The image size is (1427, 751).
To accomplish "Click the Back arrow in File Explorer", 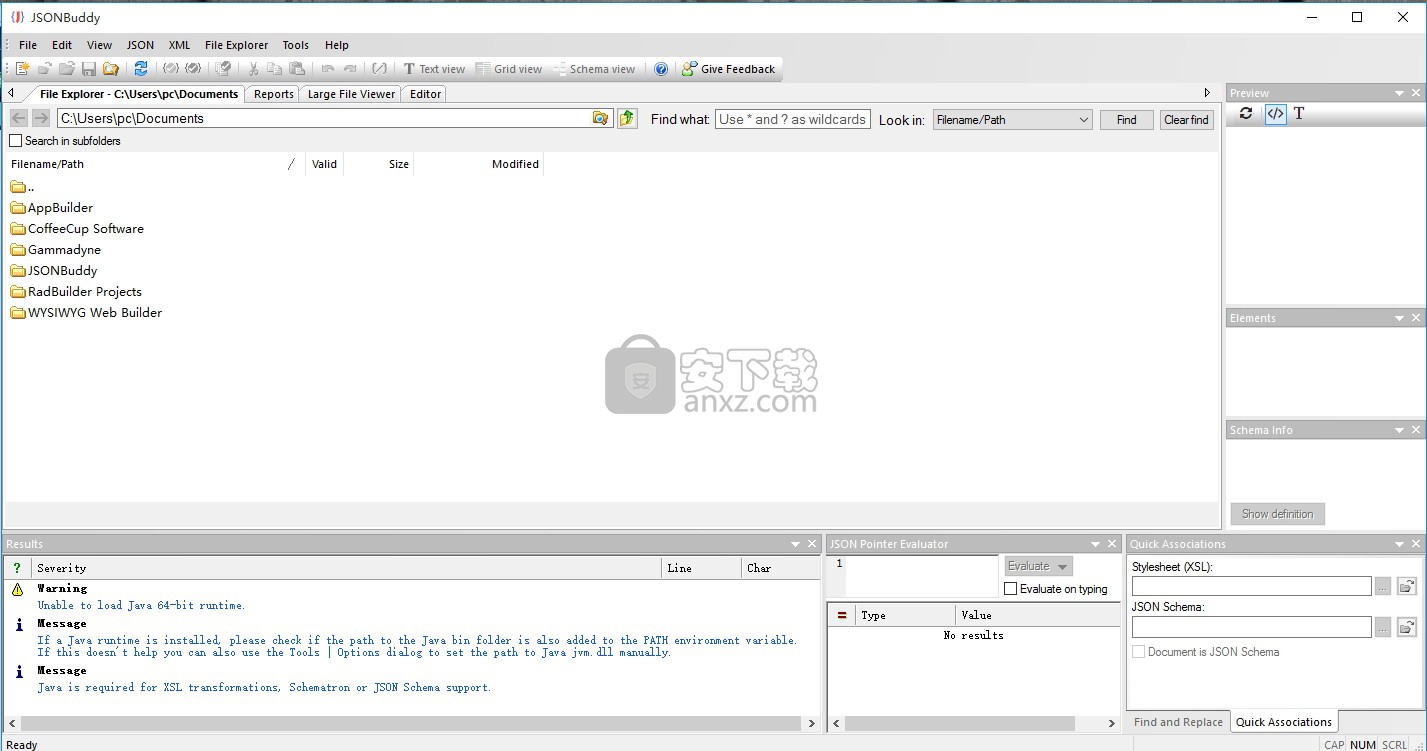I will coord(19,118).
